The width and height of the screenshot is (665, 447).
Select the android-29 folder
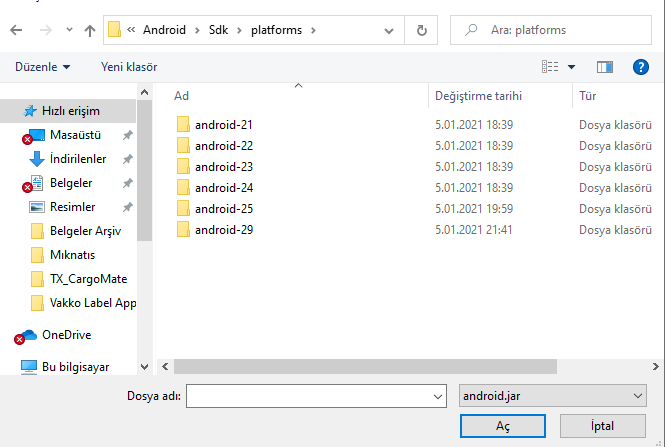[223, 230]
